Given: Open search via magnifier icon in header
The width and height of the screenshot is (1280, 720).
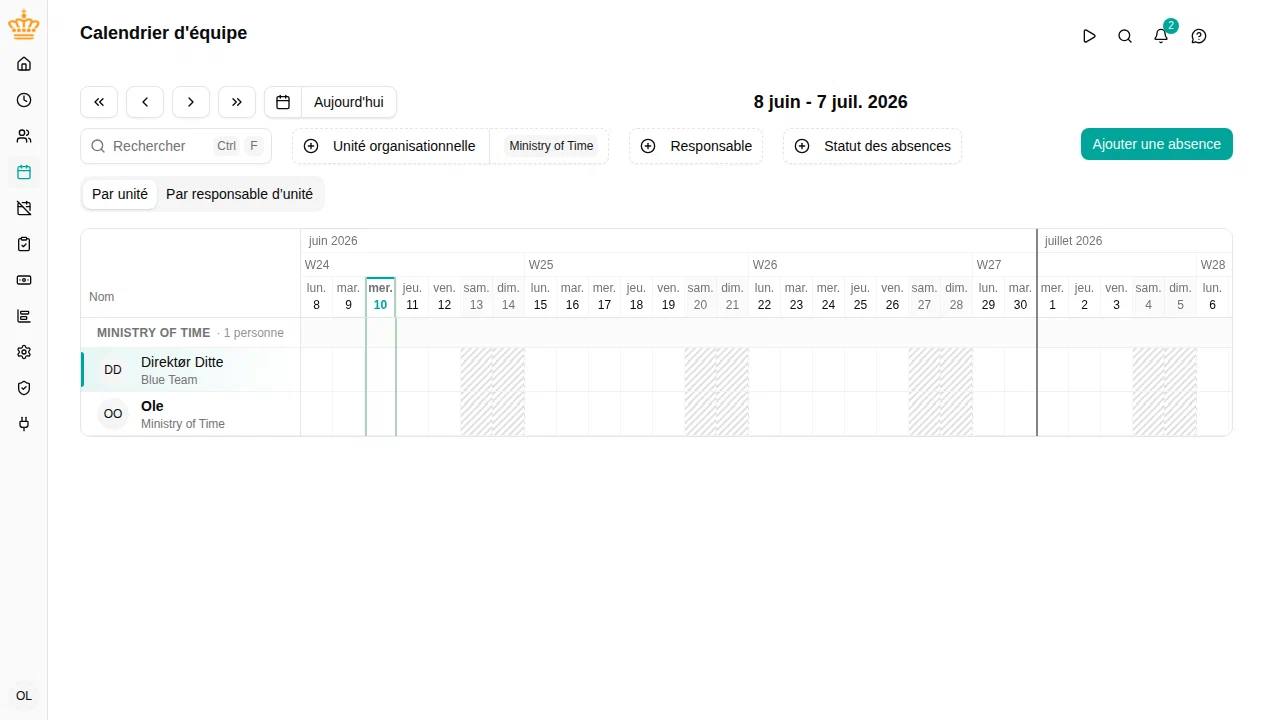Looking at the screenshot, I should pyautogui.click(x=1125, y=36).
